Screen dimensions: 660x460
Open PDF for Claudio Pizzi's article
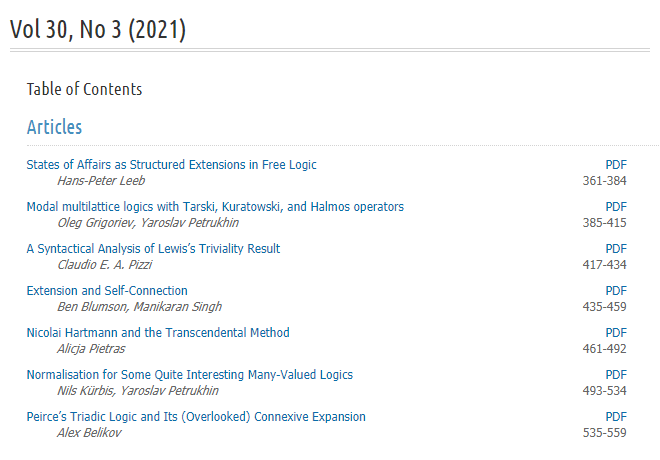[616, 249]
